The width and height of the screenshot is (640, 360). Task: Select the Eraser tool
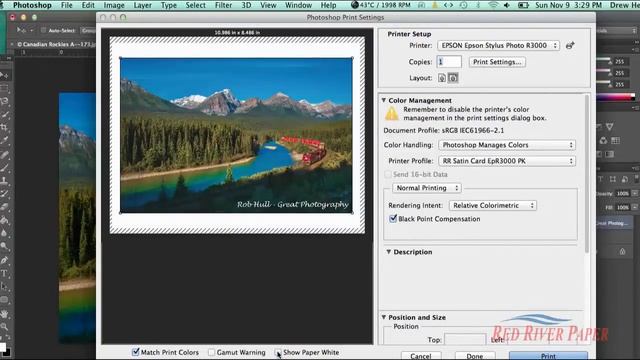(4, 207)
